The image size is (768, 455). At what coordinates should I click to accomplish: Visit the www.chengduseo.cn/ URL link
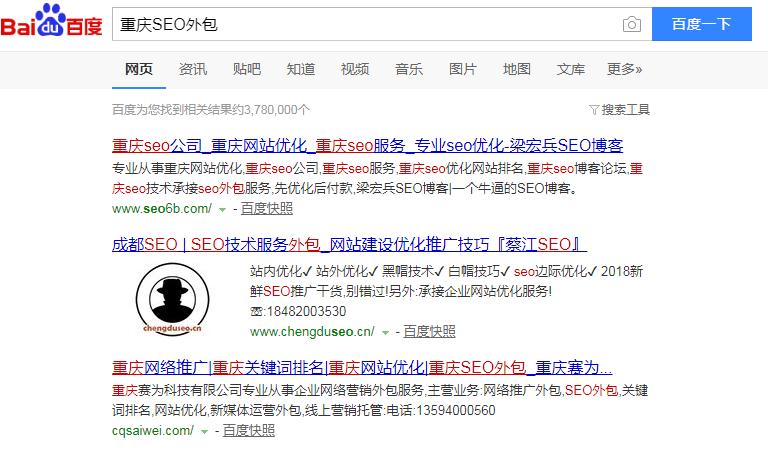point(312,332)
